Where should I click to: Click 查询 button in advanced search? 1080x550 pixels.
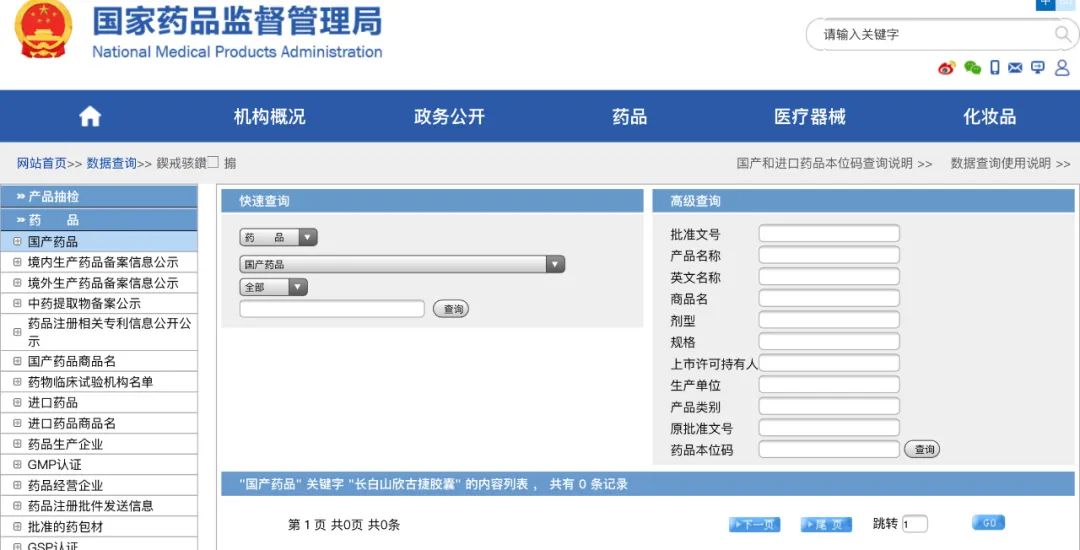tap(921, 450)
